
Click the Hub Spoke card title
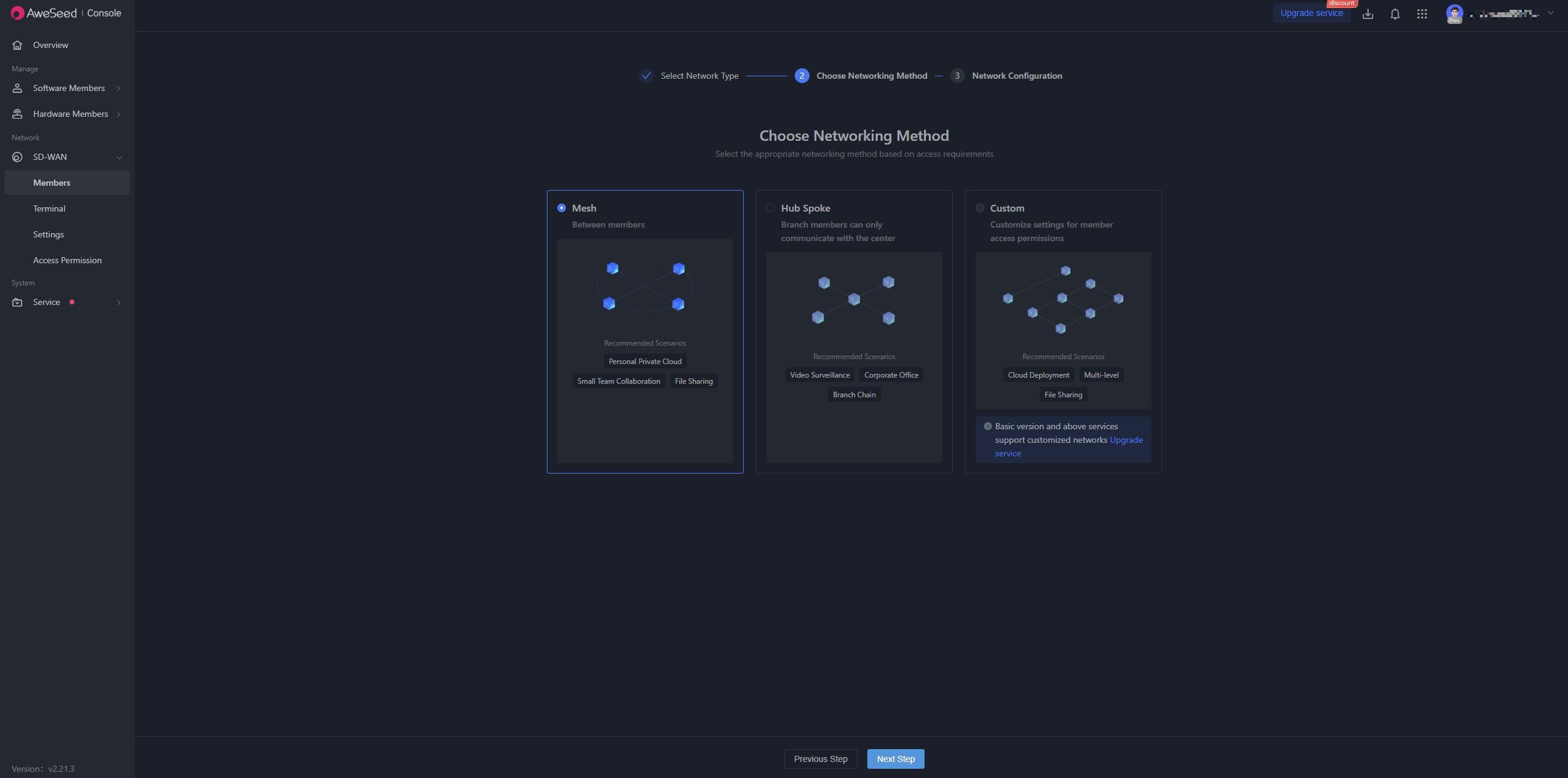coord(805,208)
